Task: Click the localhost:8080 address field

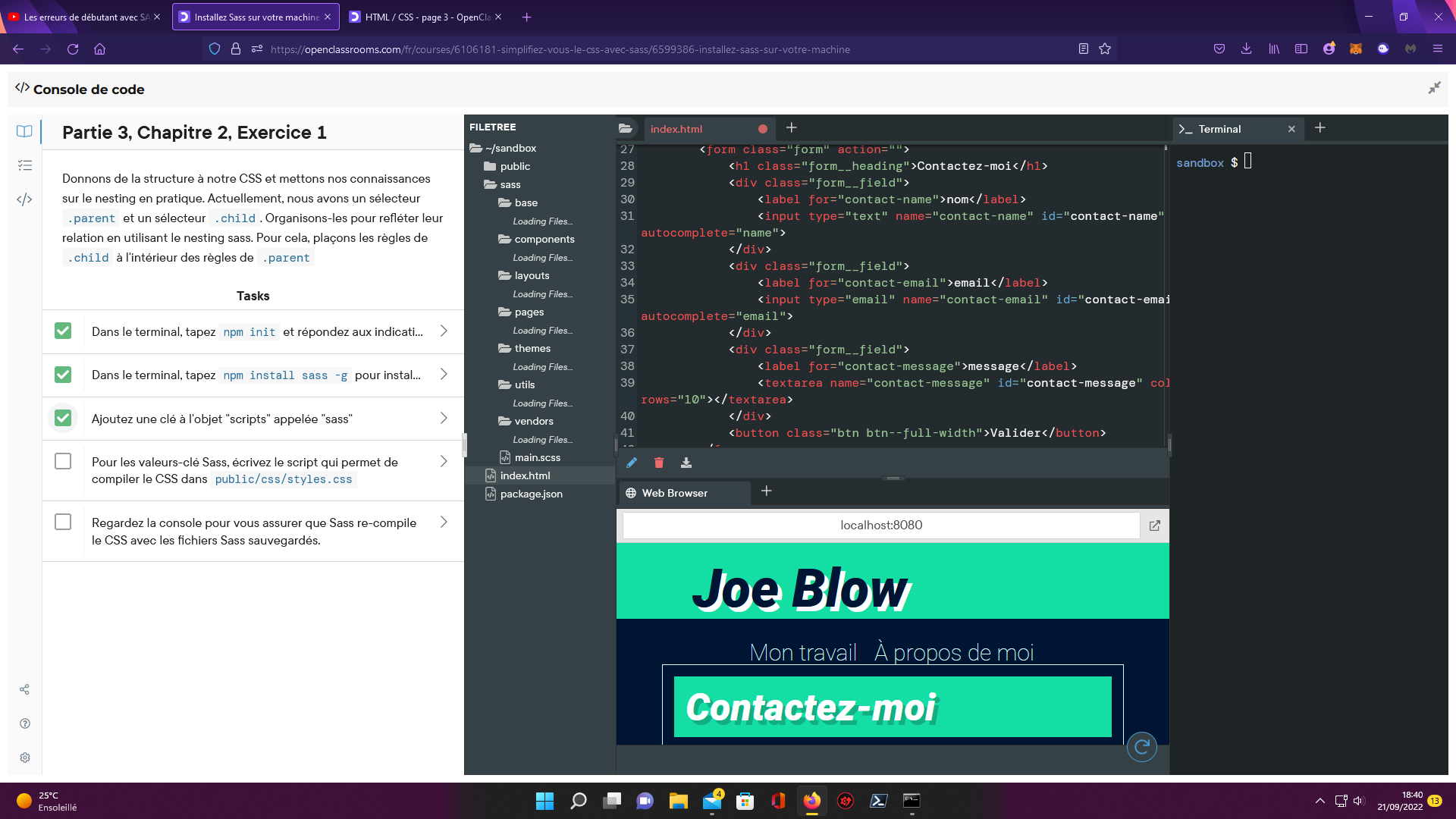Action: (x=880, y=526)
